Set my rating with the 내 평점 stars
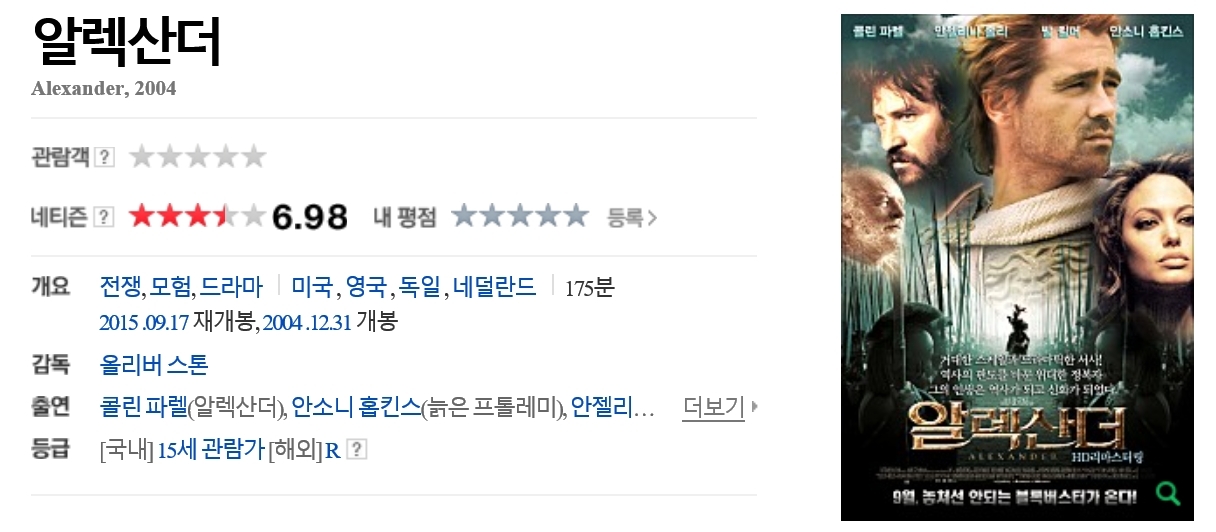 (x=519, y=216)
